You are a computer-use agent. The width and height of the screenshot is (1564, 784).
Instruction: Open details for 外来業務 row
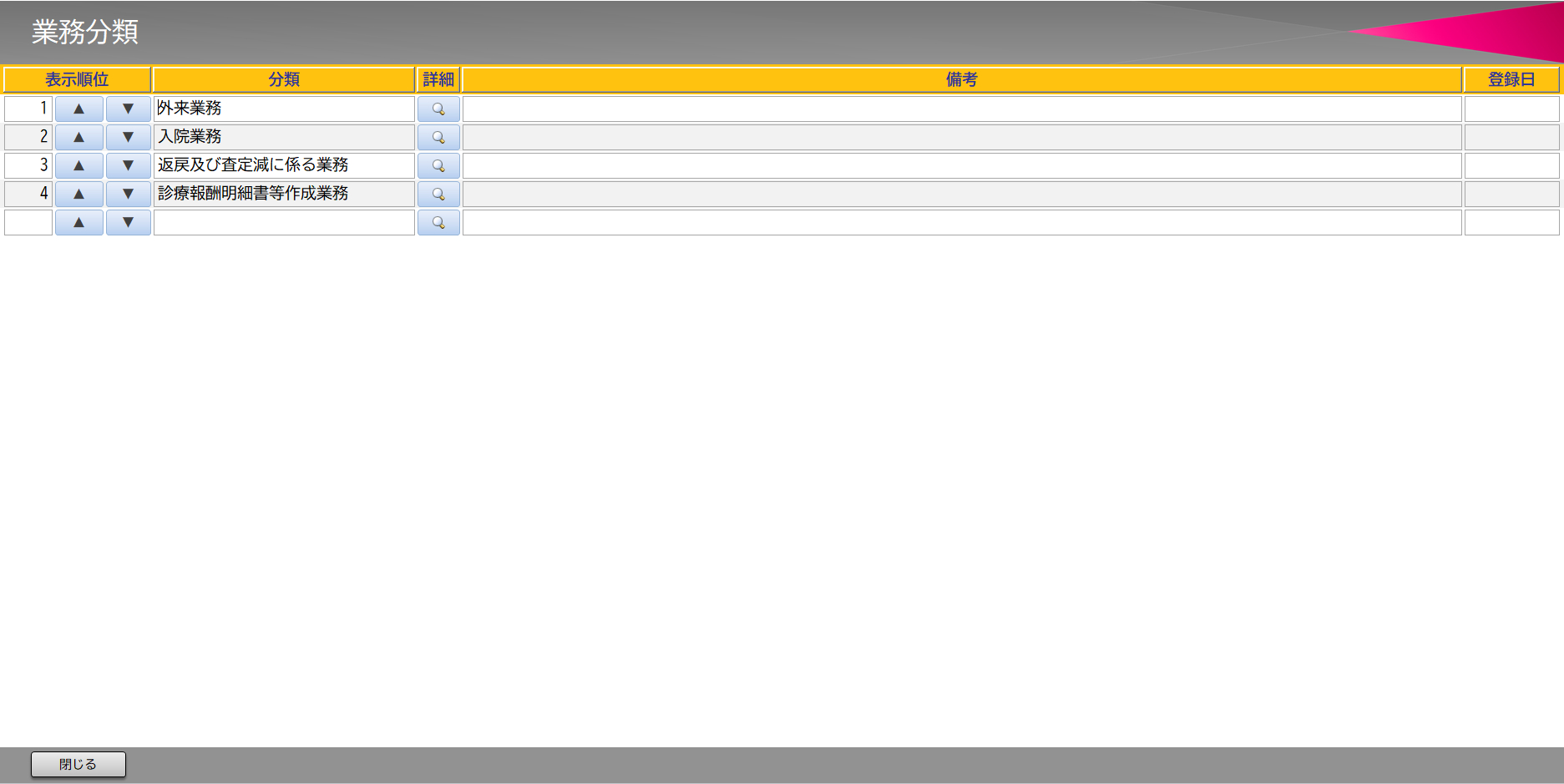click(x=438, y=109)
